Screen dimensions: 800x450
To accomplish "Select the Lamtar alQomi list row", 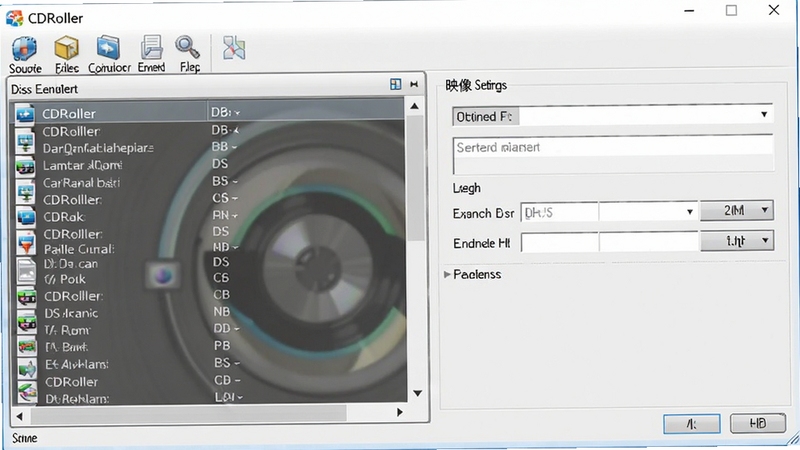I will tap(211, 165).
